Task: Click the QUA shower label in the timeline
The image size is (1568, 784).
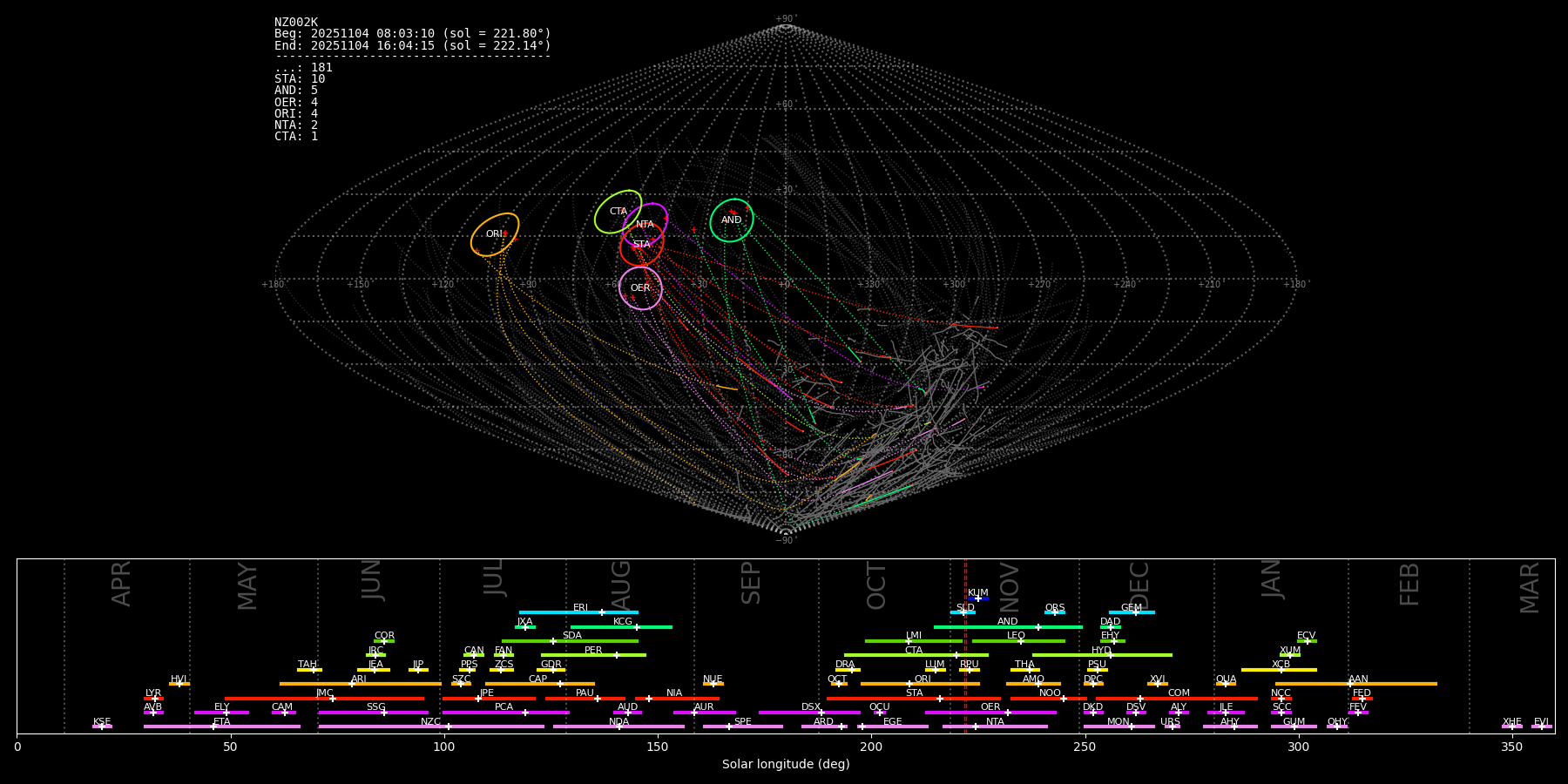Action: pos(1227,679)
